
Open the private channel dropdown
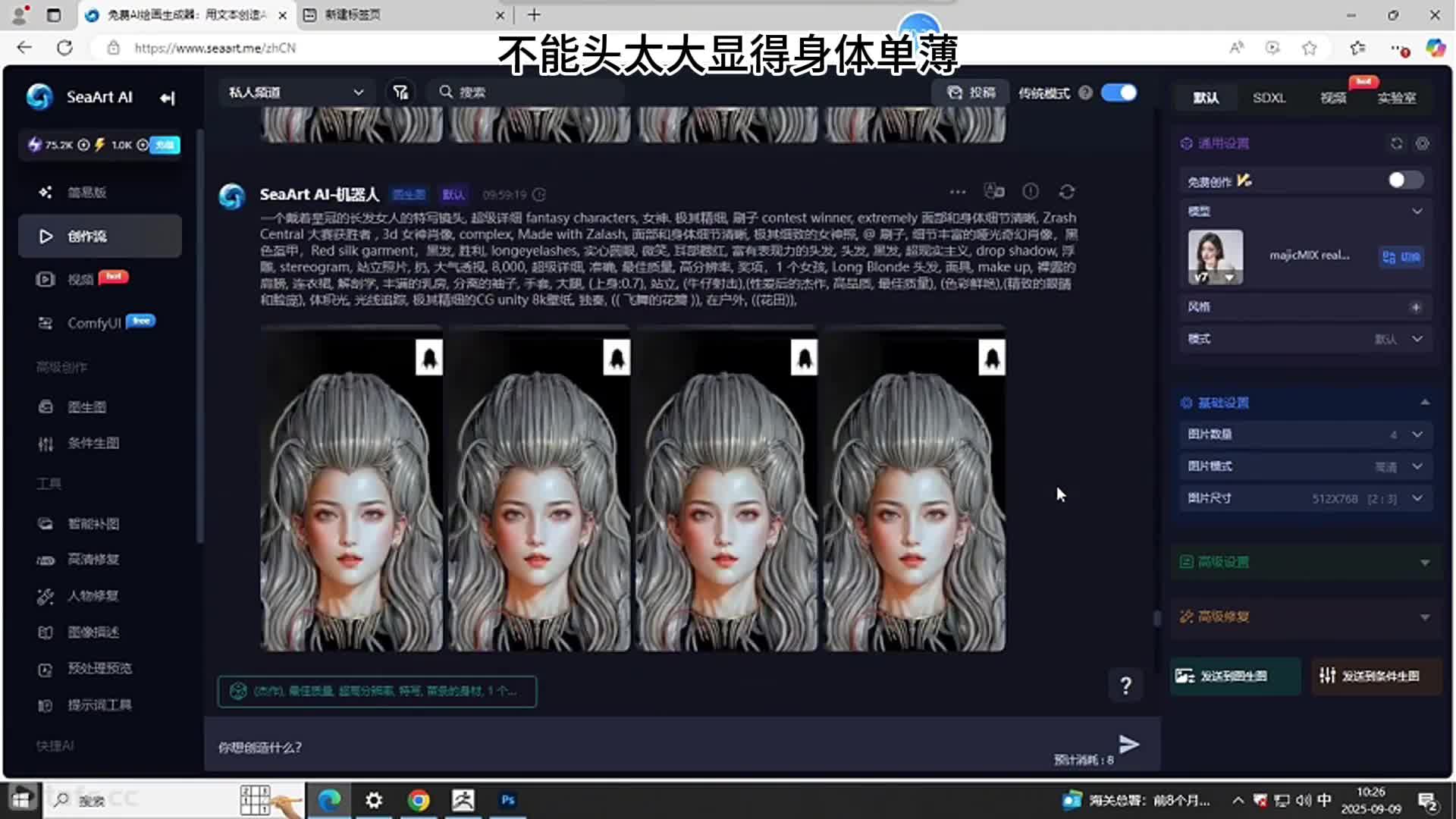[x=296, y=93]
